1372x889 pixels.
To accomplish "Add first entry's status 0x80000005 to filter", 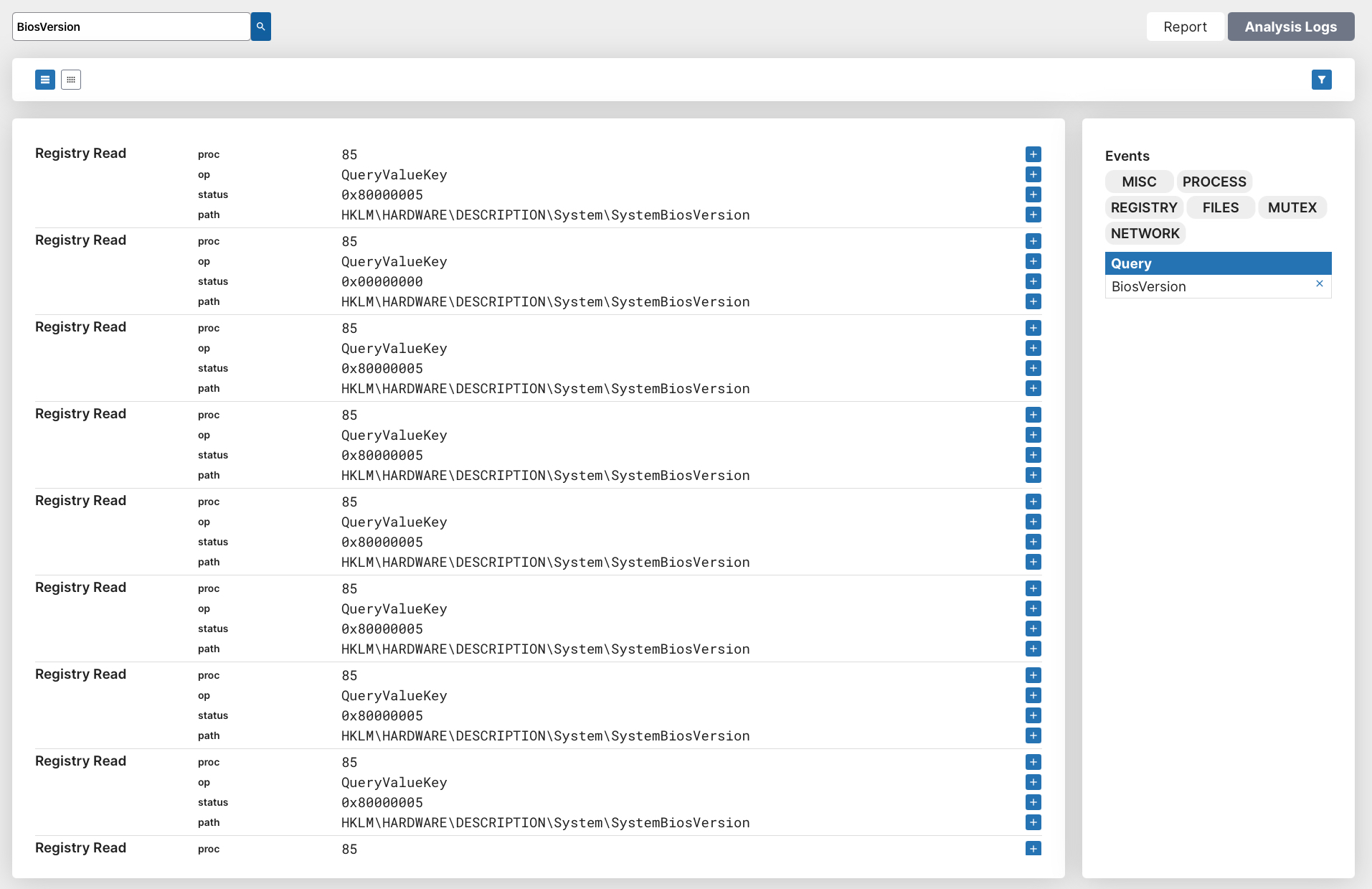I will 1033,194.
